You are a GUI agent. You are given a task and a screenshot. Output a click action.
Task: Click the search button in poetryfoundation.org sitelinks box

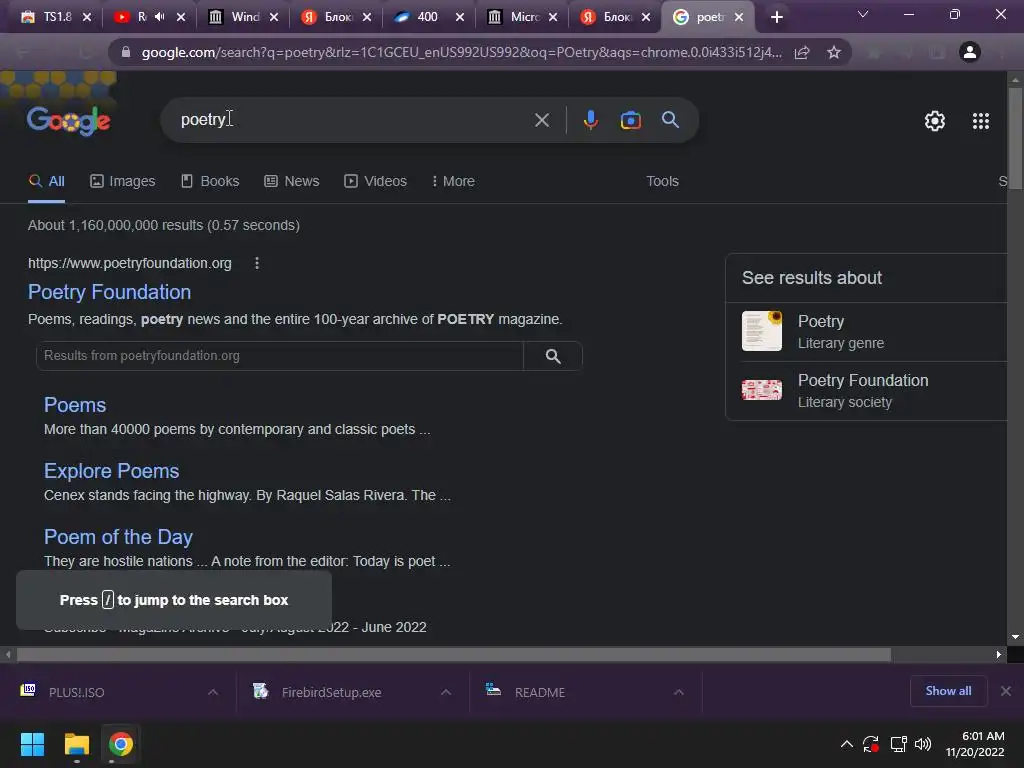point(552,356)
